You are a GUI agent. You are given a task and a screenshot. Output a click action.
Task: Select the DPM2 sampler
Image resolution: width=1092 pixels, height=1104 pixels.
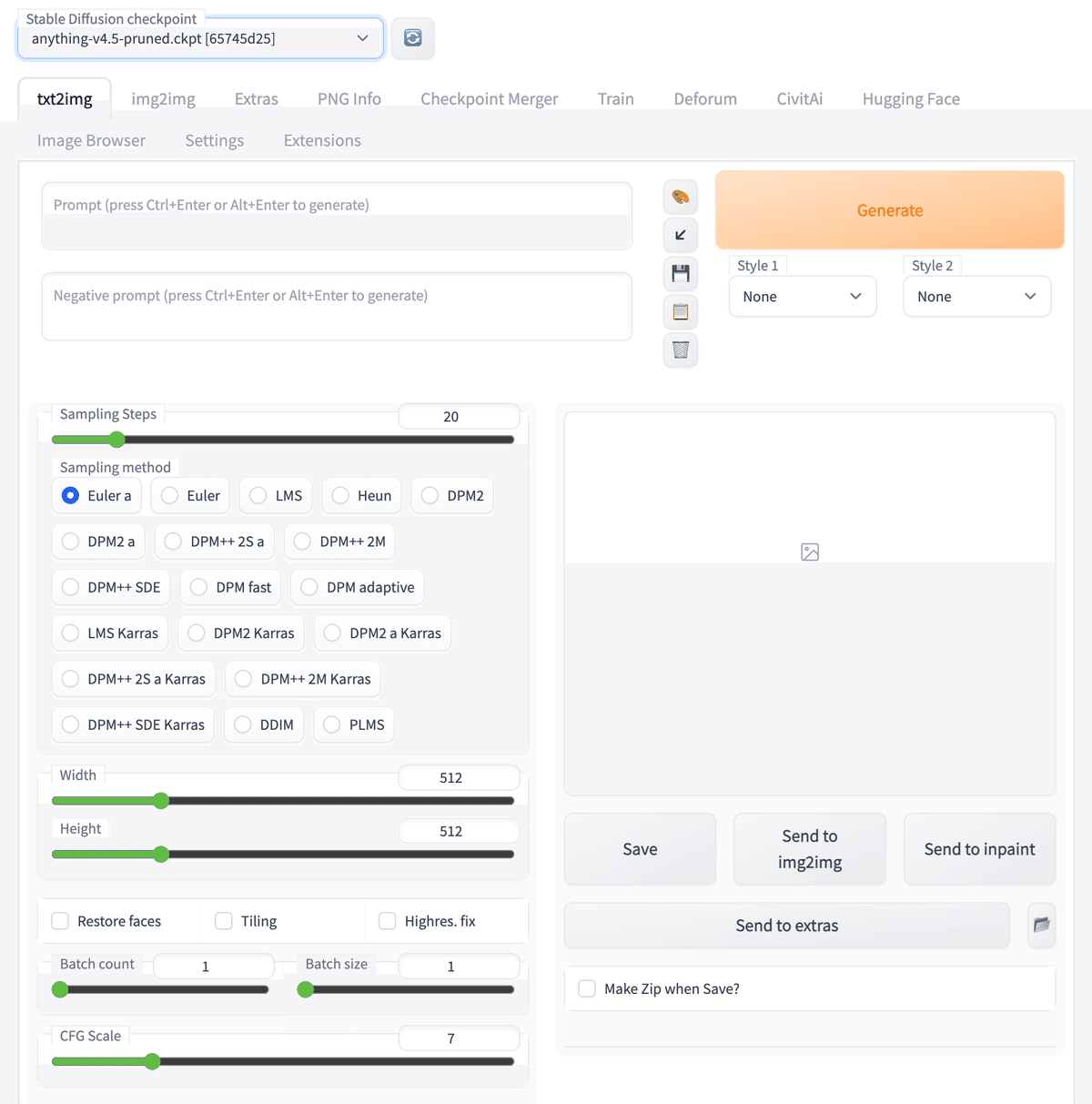[x=452, y=496]
